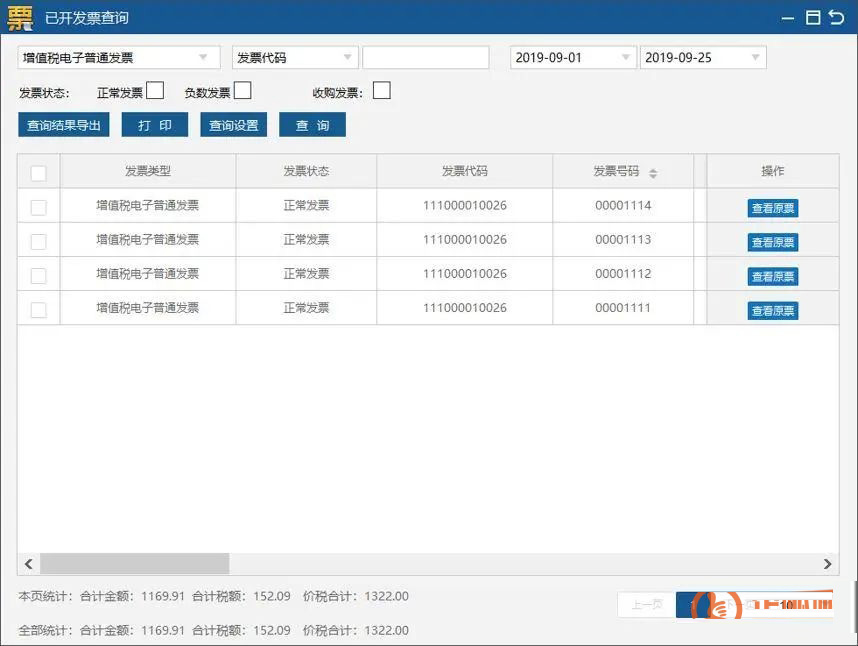Maximize the 已开发票查询 window
The image size is (858, 646).
coord(813,18)
